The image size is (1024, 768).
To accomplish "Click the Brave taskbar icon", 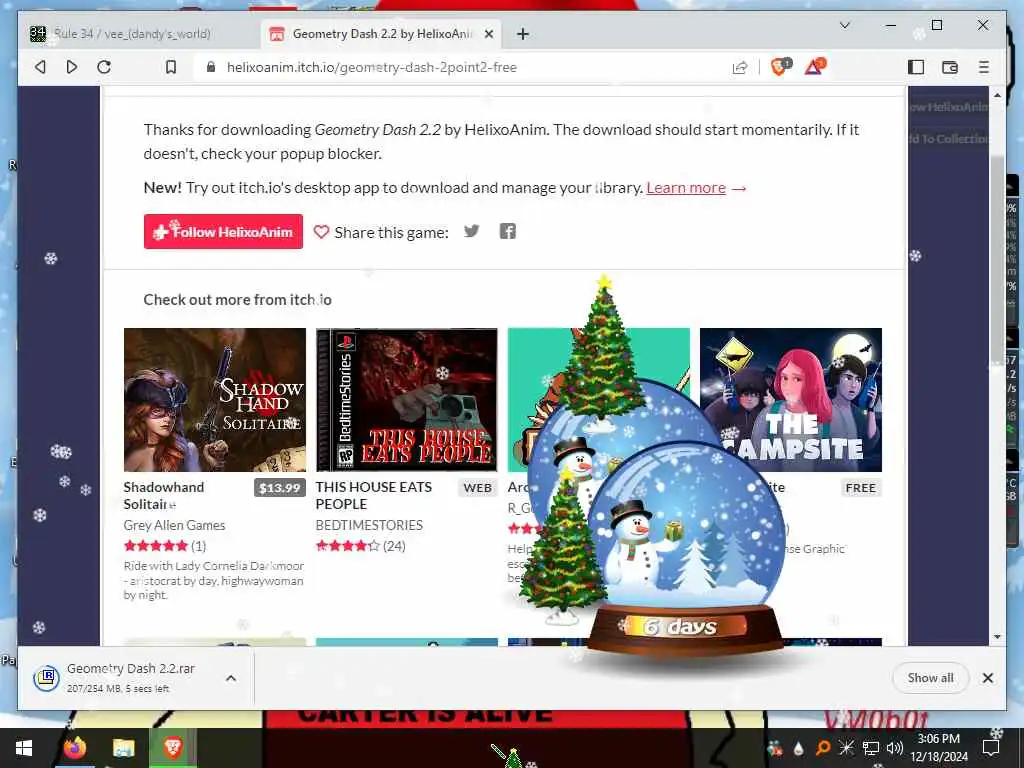I will pos(172,747).
